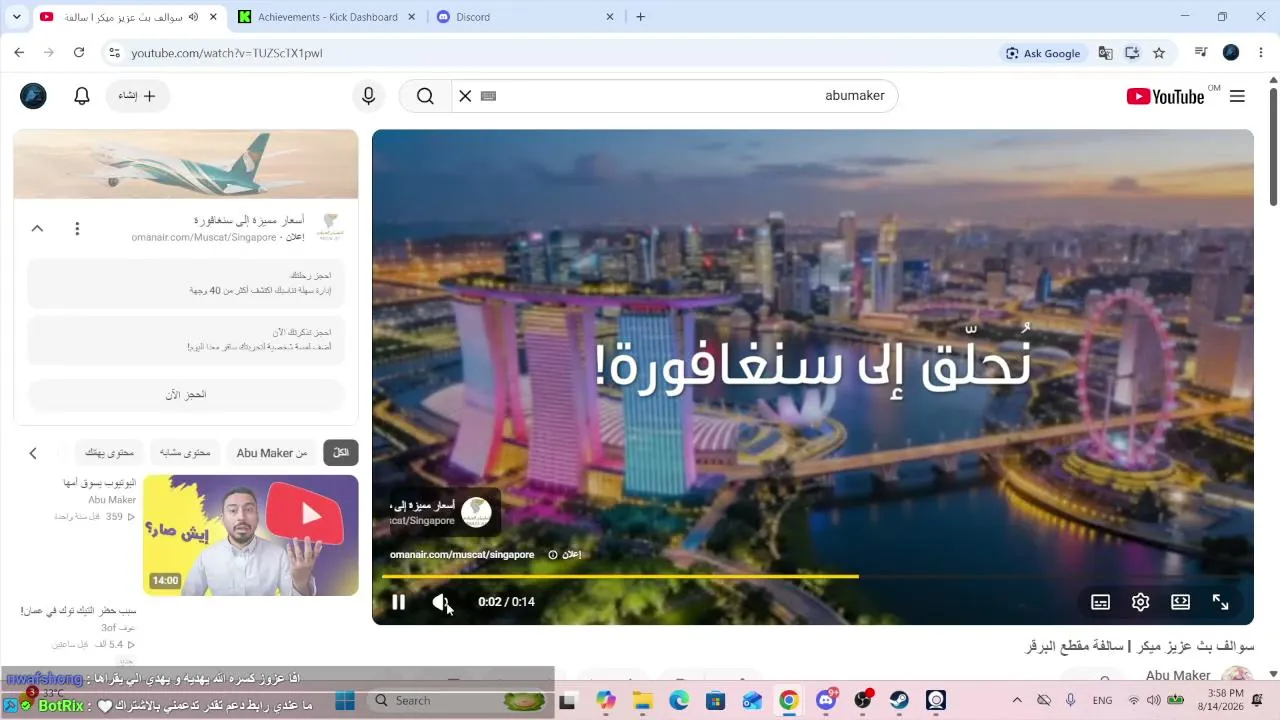Image resolution: width=1280 pixels, height=720 pixels.
Task: Open the Oman Air plane banner
Action: click(186, 164)
